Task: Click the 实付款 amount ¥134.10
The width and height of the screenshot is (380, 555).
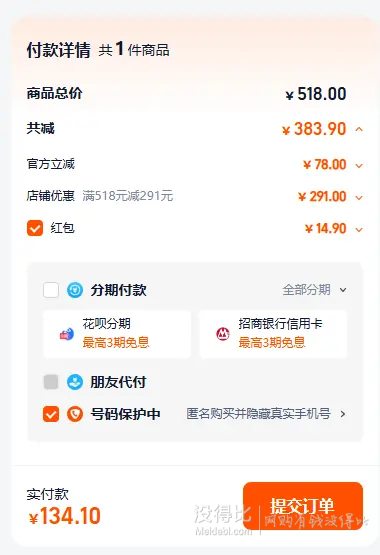Action: point(65,516)
